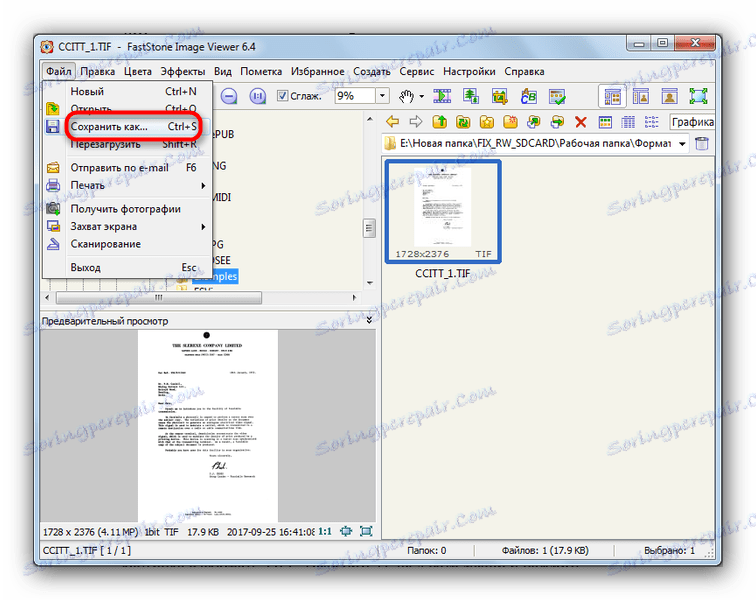
Task: Switch to thumbnails view mode icon
Action: coord(605,122)
